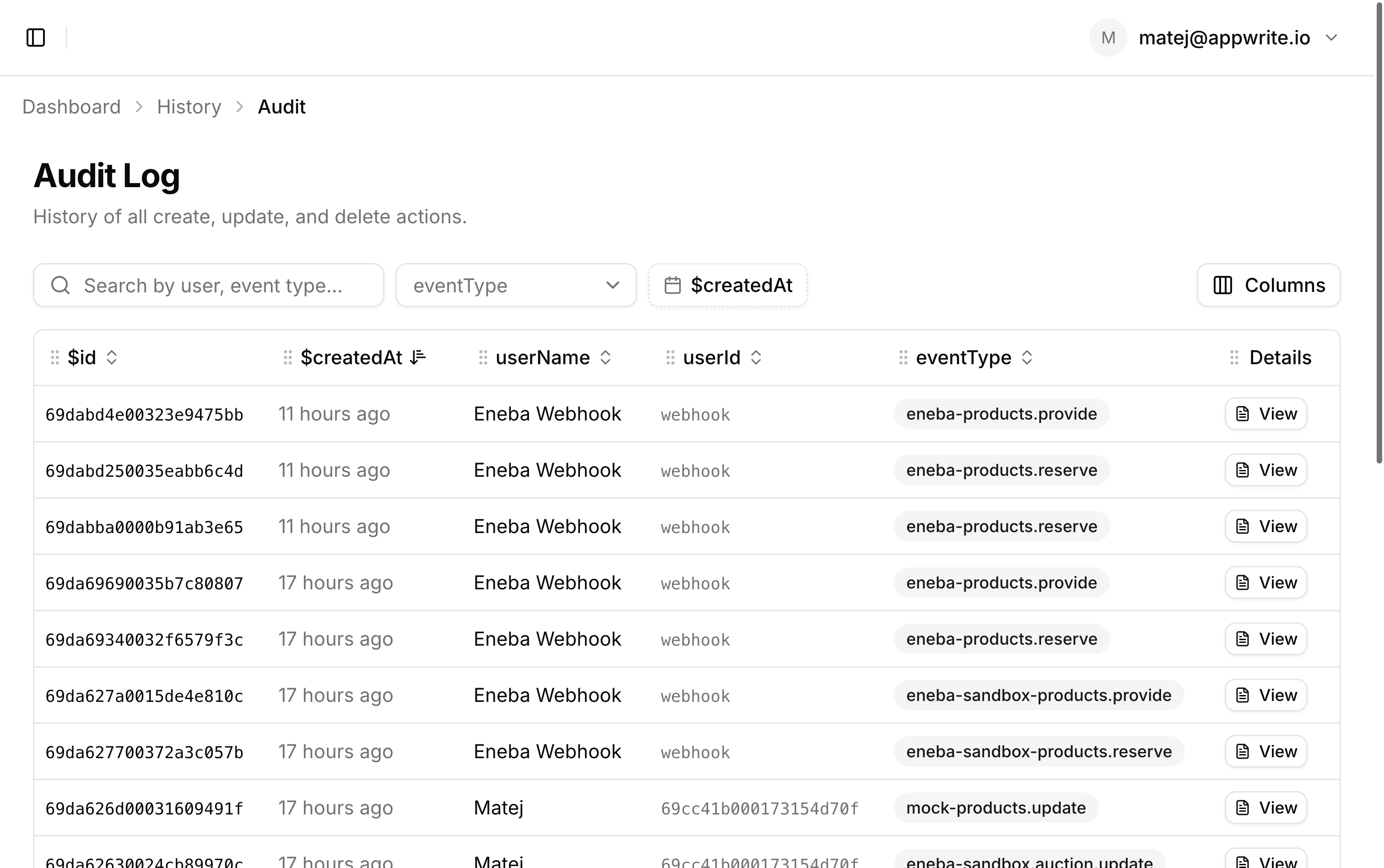The image size is (1384, 868).
Task: Toggle sort on $id column
Action: point(112,358)
